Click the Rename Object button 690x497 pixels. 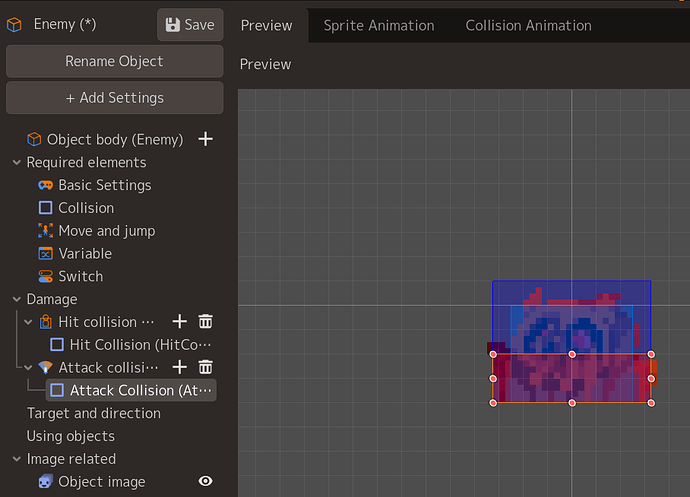coord(114,61)
